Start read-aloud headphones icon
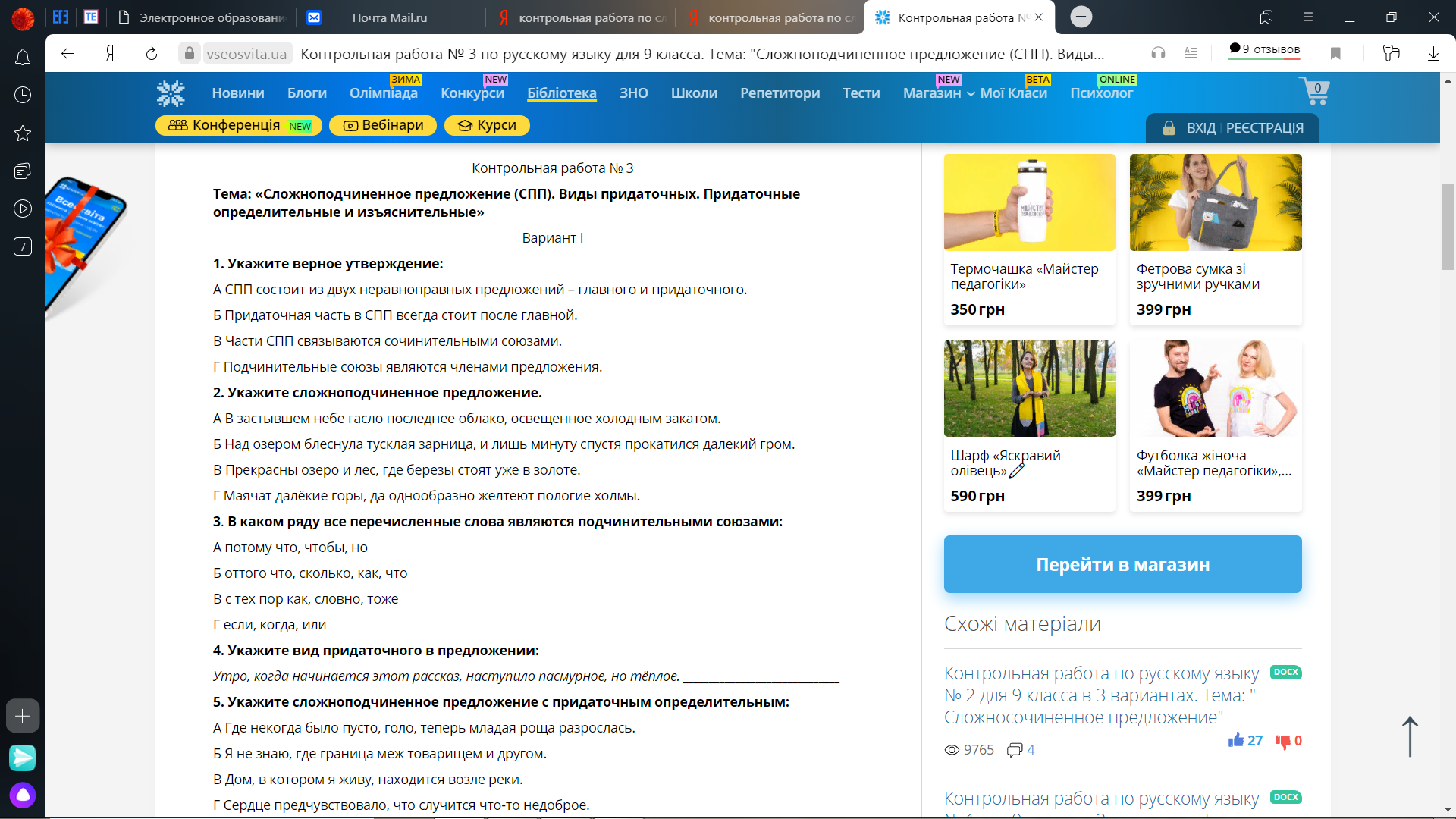This screenshot has height=819, width=1456. tap(1158, 53)
